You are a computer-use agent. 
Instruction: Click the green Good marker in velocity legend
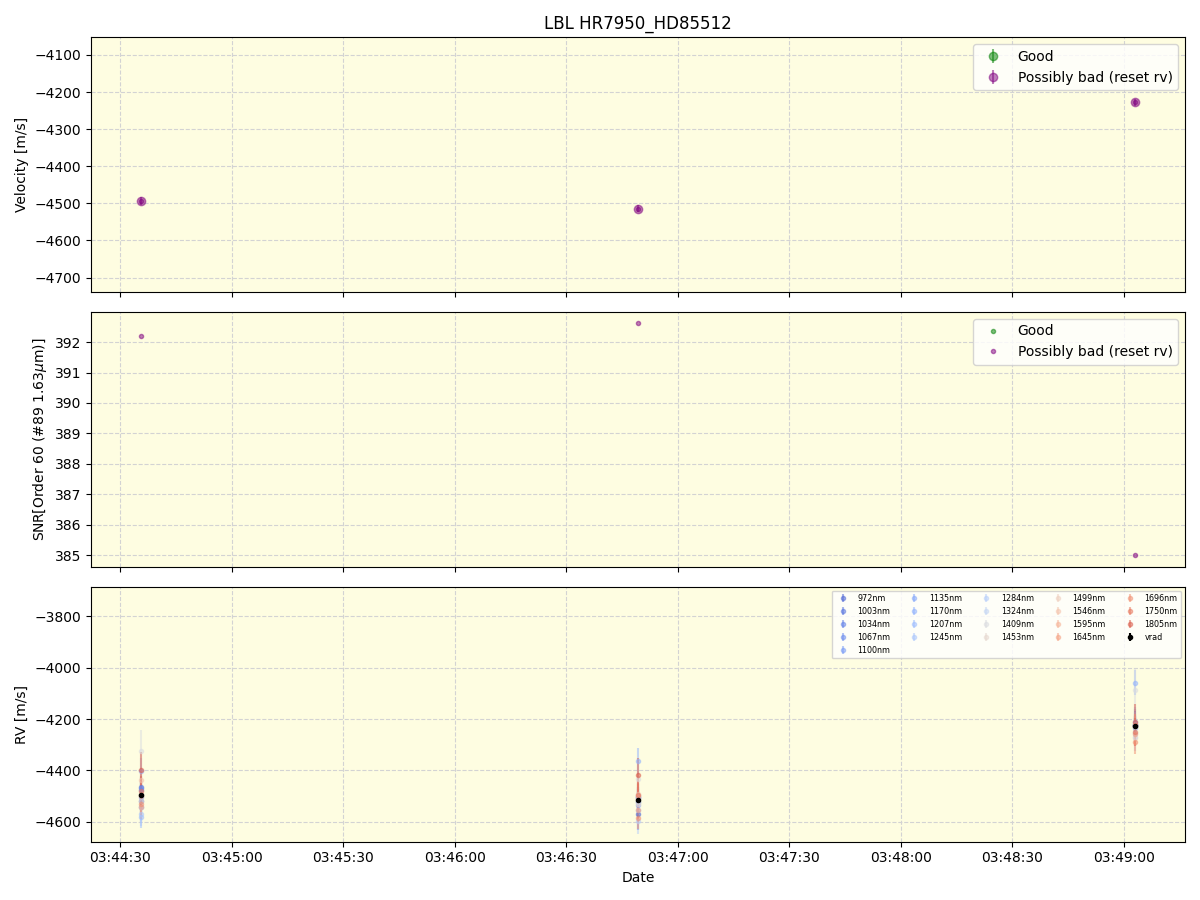tap(993, 56)
